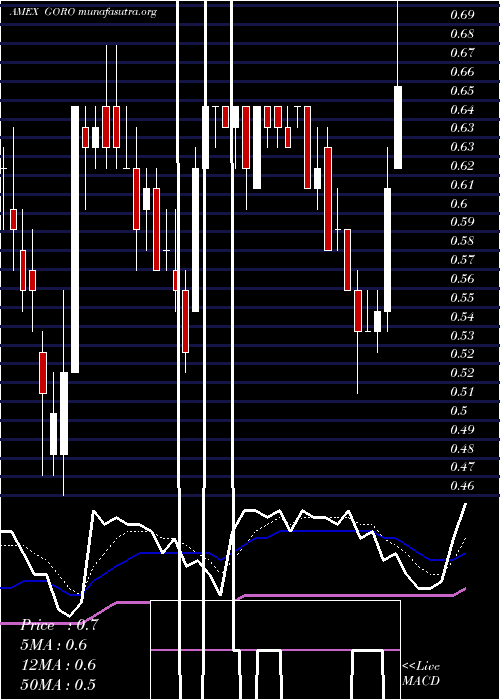Click the 0.58 price axis label
The width and height of the screenshot is (500, 700).
[462, 241]
